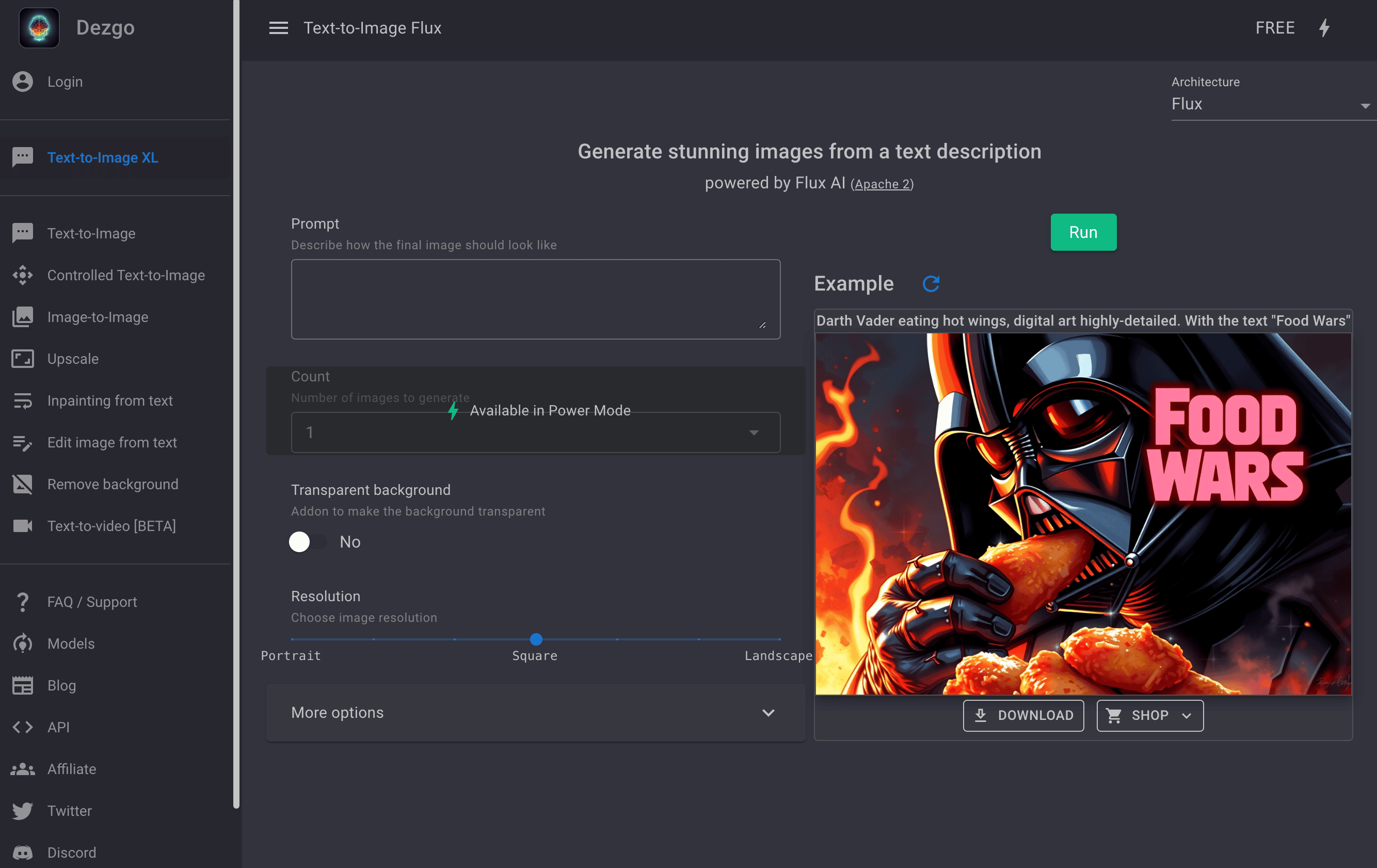The width and height of the screenshot is (1377, 868).
Task: Click the FAQ question mark icon
Action: (22, 602)
